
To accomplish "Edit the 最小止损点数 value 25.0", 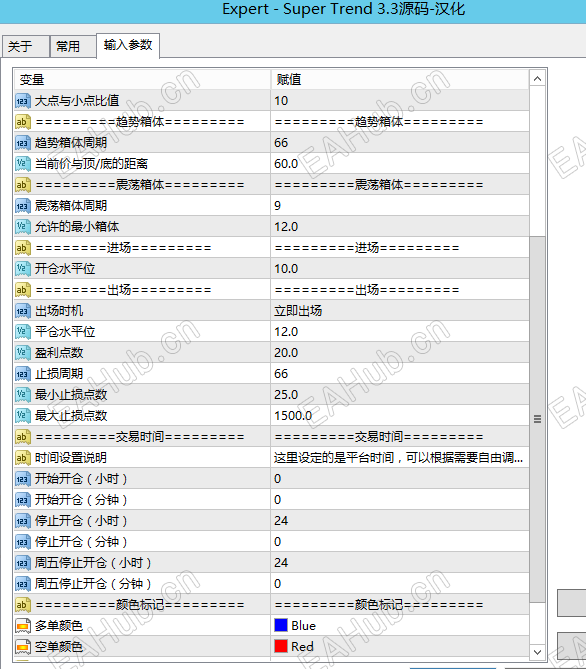I will pyautogui.click(x=400, y=395).
